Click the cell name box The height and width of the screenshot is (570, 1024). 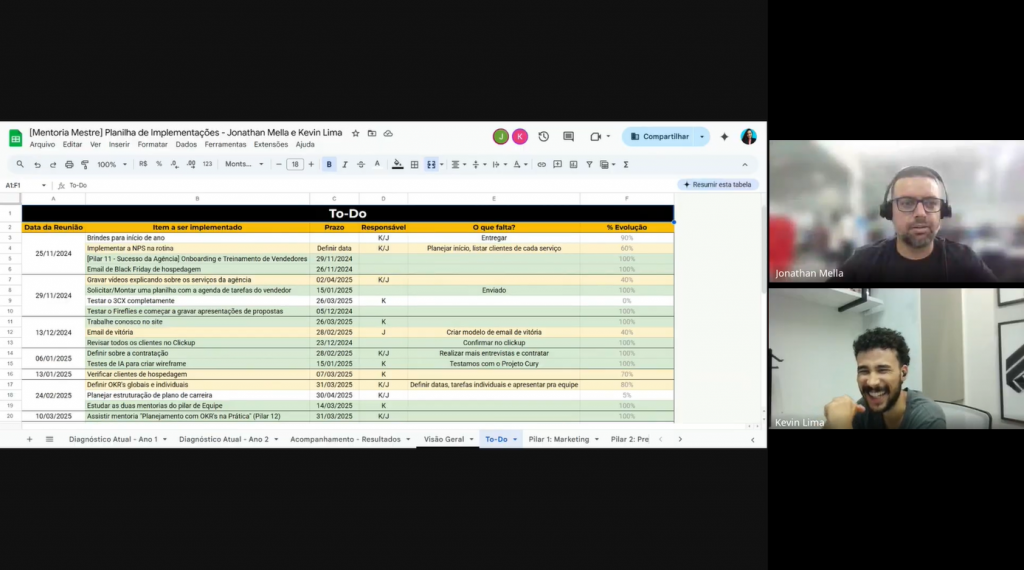click(20, 185)
